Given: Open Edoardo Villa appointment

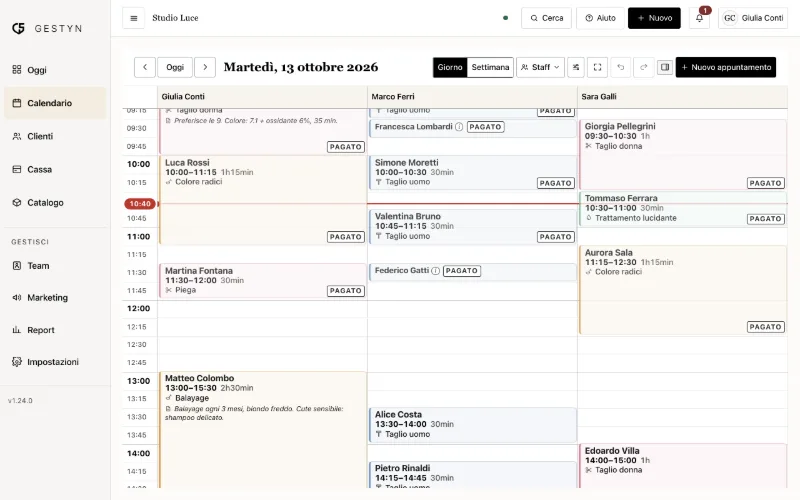Looking at the screenshot, I should [x=683, y=466].
